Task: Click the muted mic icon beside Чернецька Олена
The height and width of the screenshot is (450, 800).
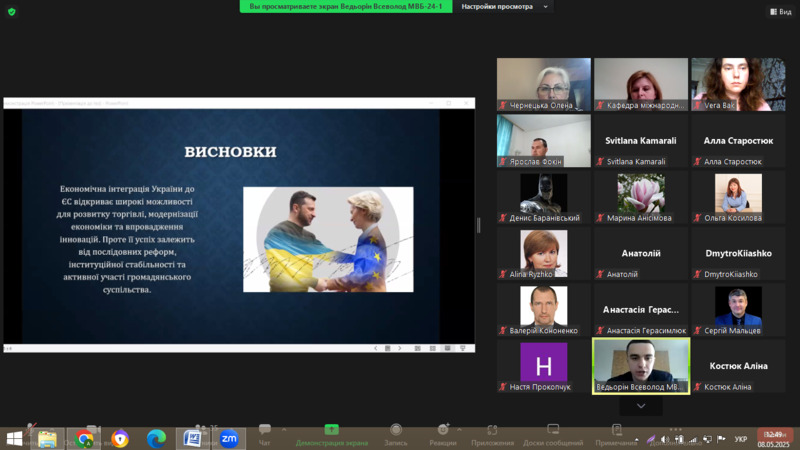Action: click(x=503, y=105)
